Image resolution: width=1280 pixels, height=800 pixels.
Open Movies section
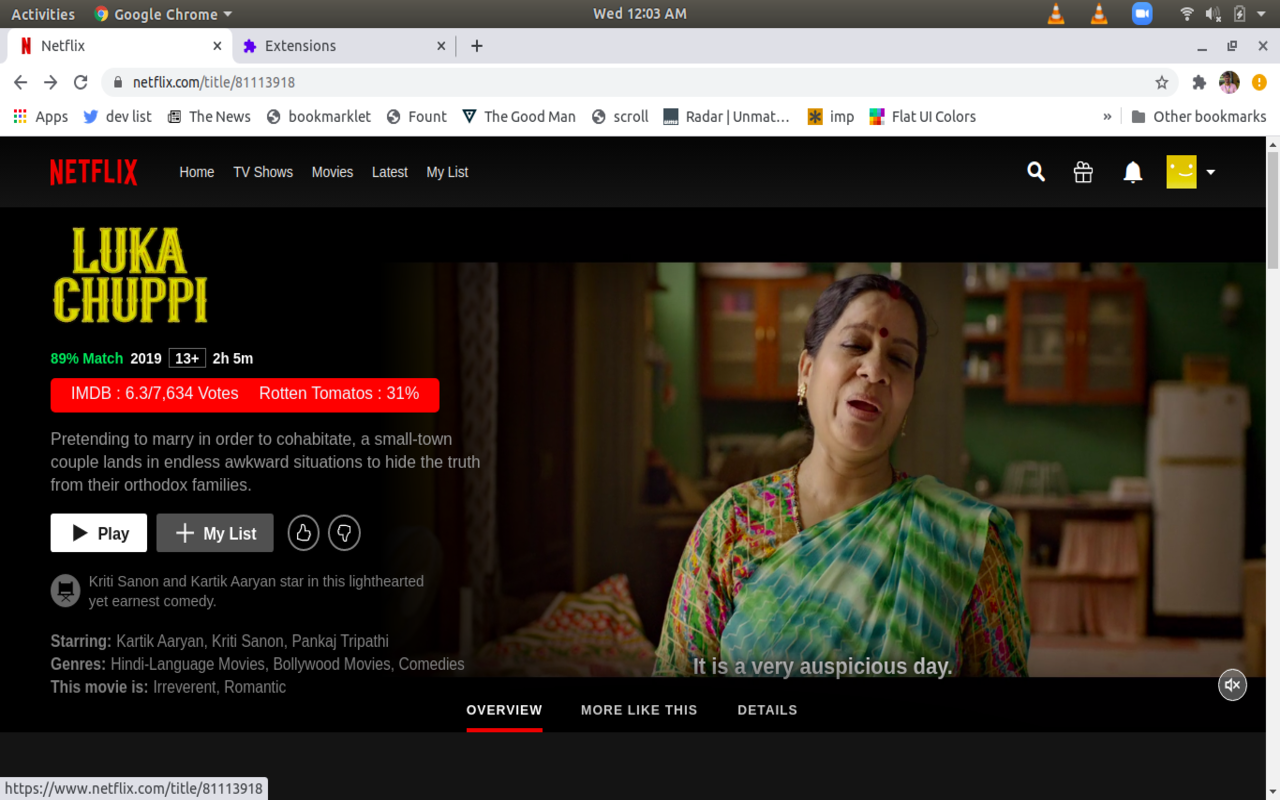coord(332,172)
